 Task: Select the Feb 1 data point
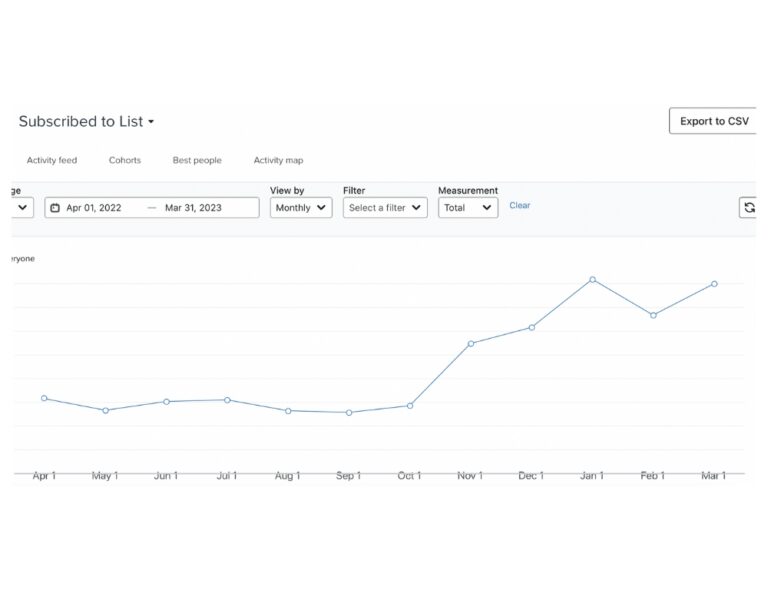(653, 315)
